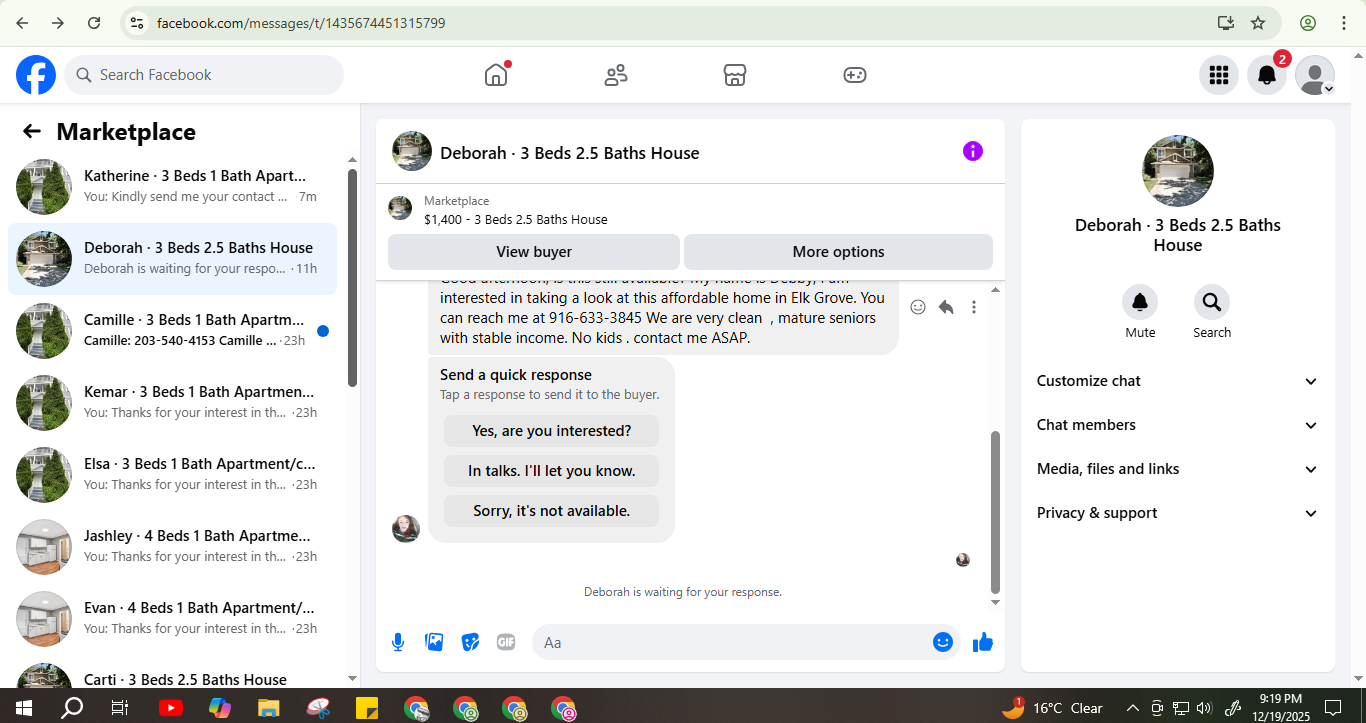
Task: Open the Home feed icon
Action: (x=496, y=75)
